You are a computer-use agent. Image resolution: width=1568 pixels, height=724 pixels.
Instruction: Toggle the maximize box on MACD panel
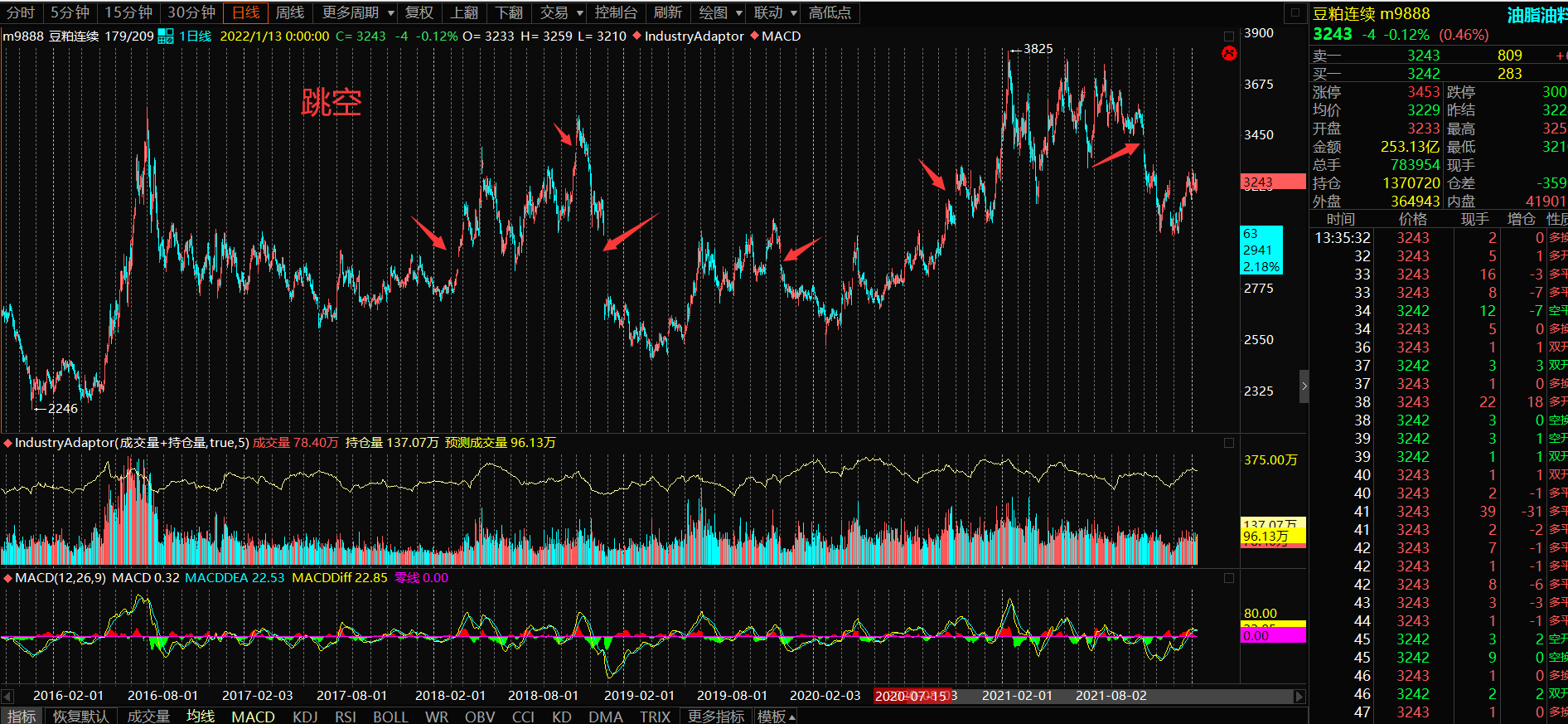click(1229, 578)
